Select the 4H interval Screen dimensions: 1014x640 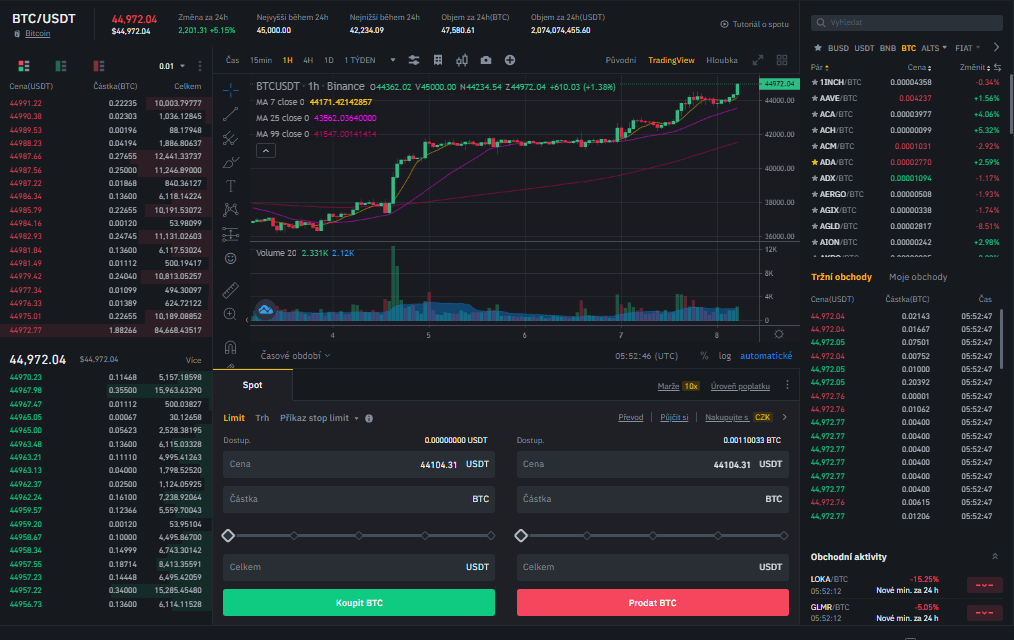(308, 60)
